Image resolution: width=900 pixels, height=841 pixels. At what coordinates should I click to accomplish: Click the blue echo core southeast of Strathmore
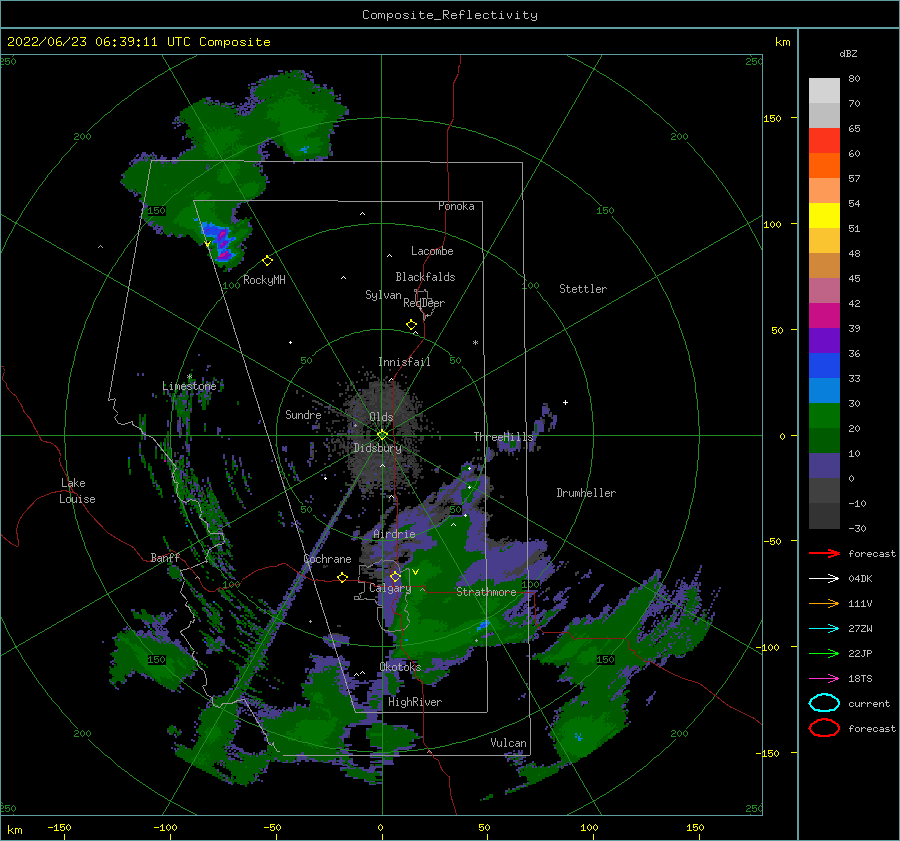tap(483, 624)
